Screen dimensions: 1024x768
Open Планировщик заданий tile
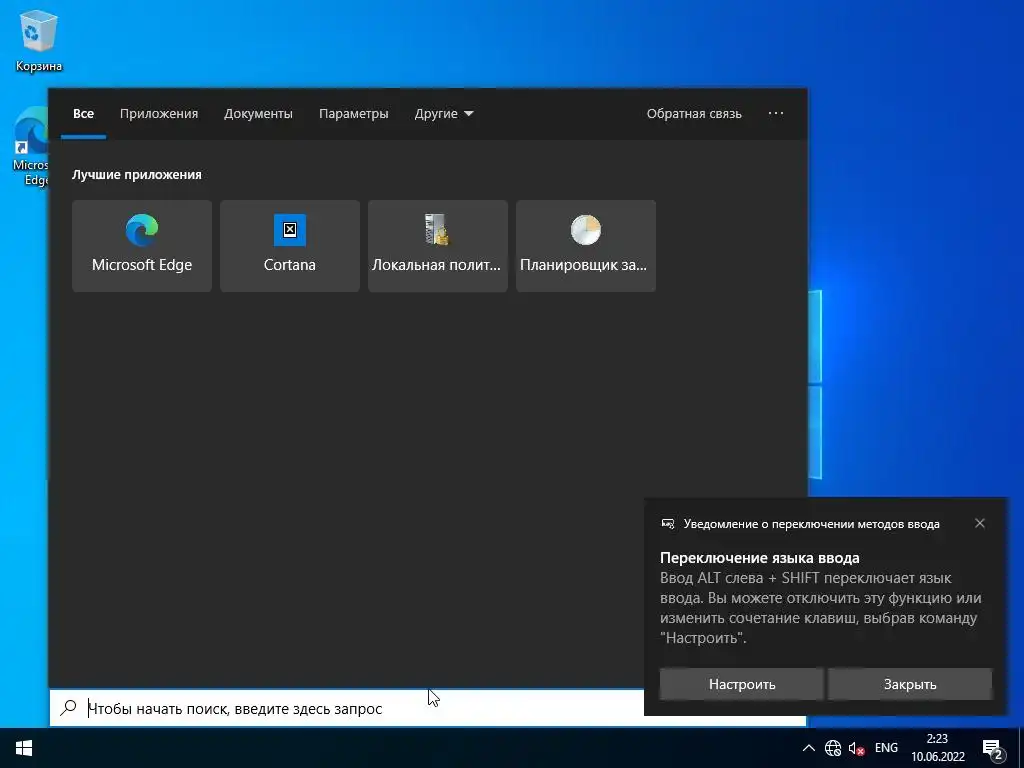click(x=586, y=246)
